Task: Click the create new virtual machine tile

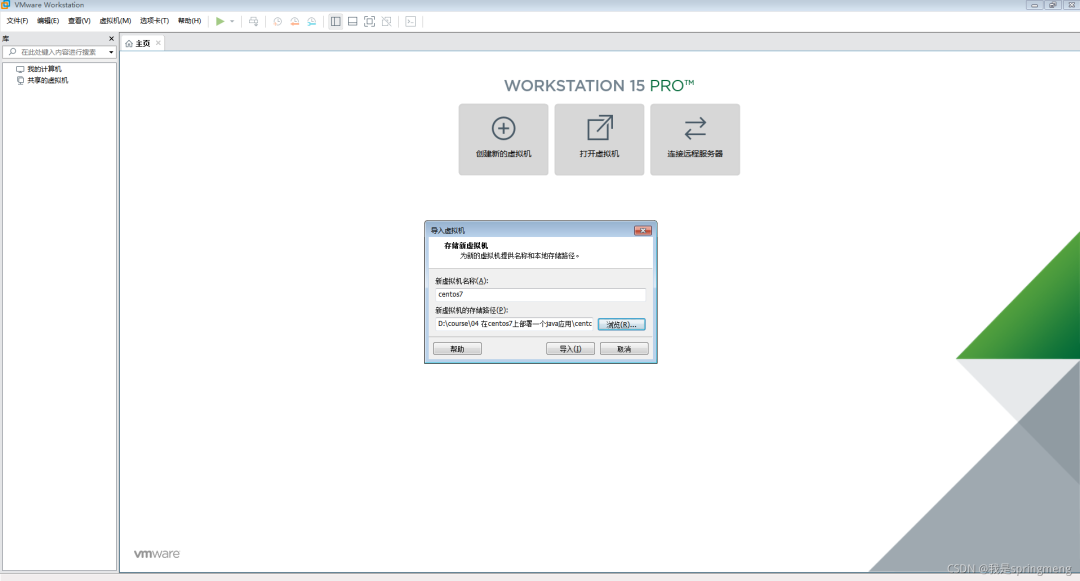Action: pyautogui.click(x=503, y=139)
